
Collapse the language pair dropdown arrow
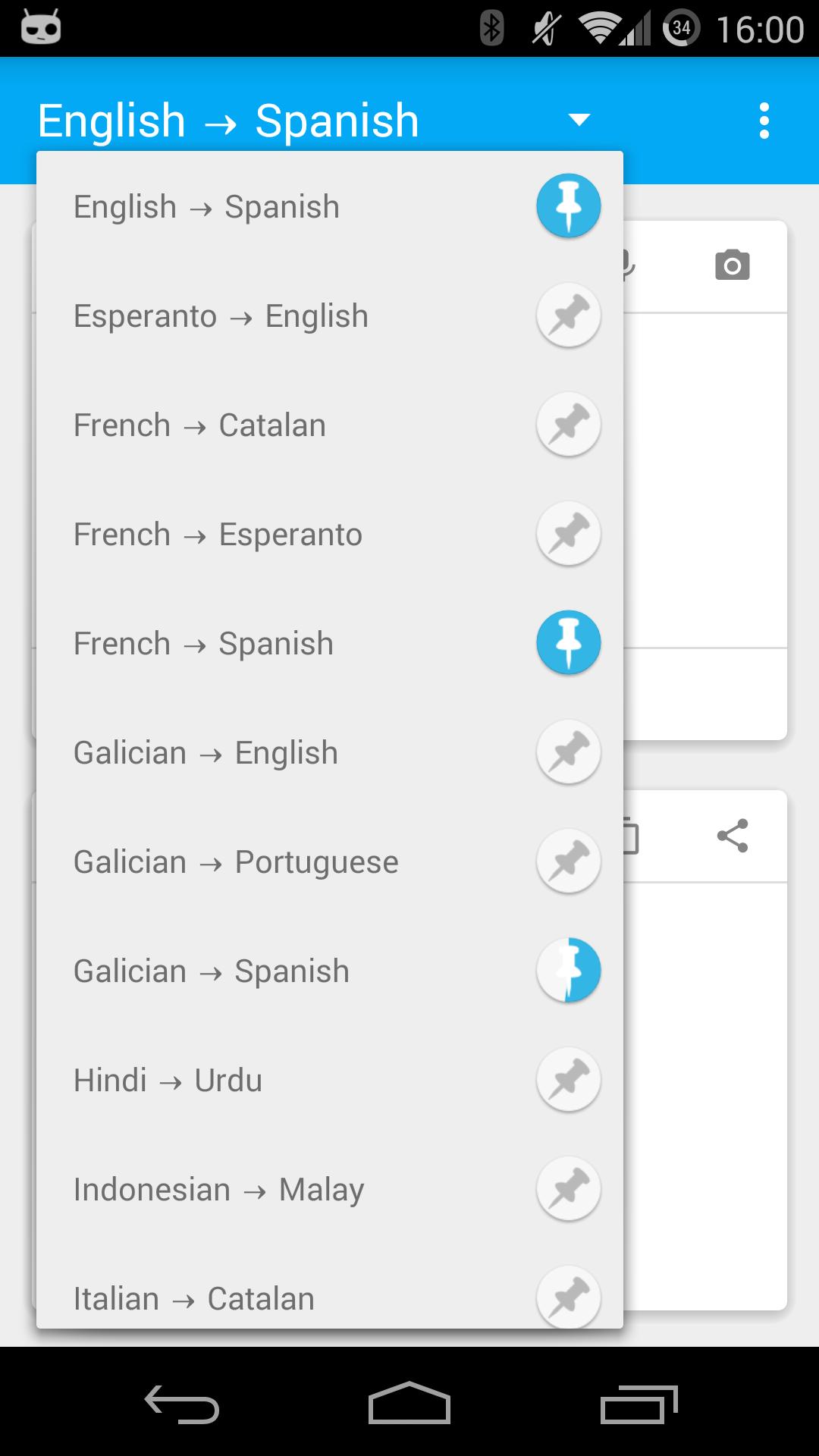579,120
